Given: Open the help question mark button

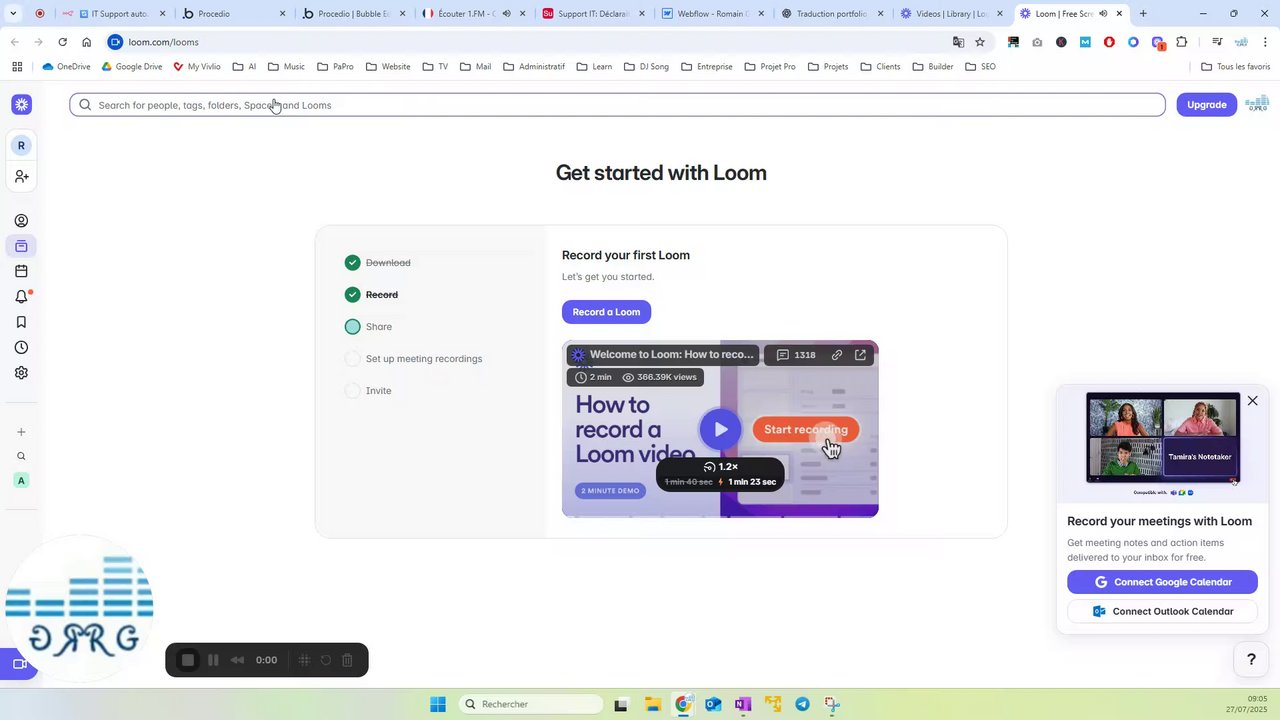Looking at the screenshot, I should point(1250,659).
